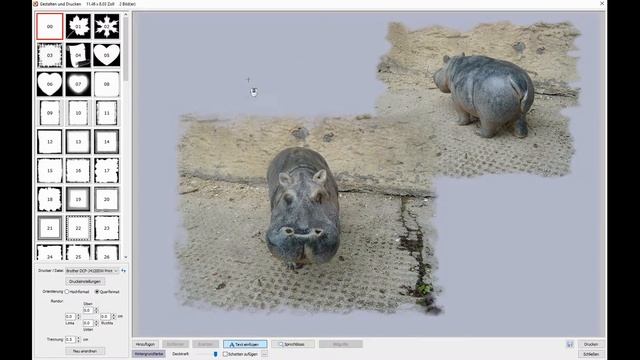Click the mask list scrollbar down arrow
Screen dimensions: 640x360
[125, 257]
